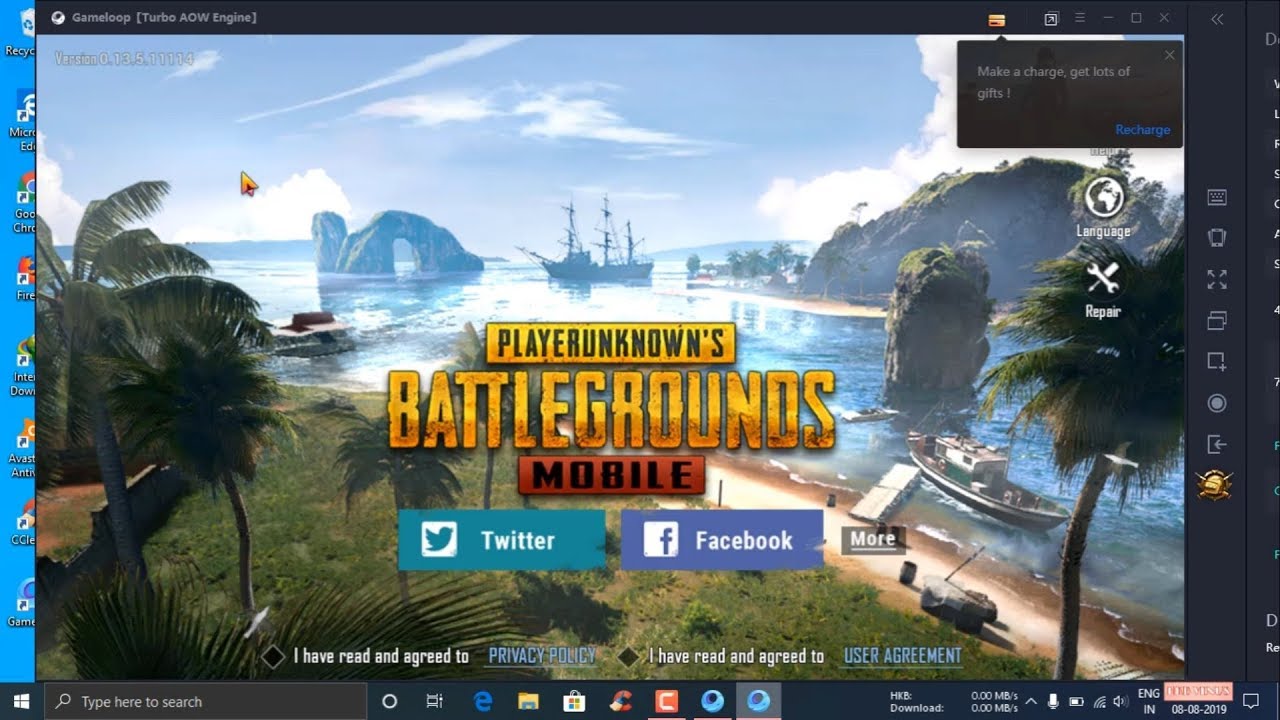Open the keyboard mapping tool
The height and width of the screenshot is (720, 1280).
[1217, 197]
